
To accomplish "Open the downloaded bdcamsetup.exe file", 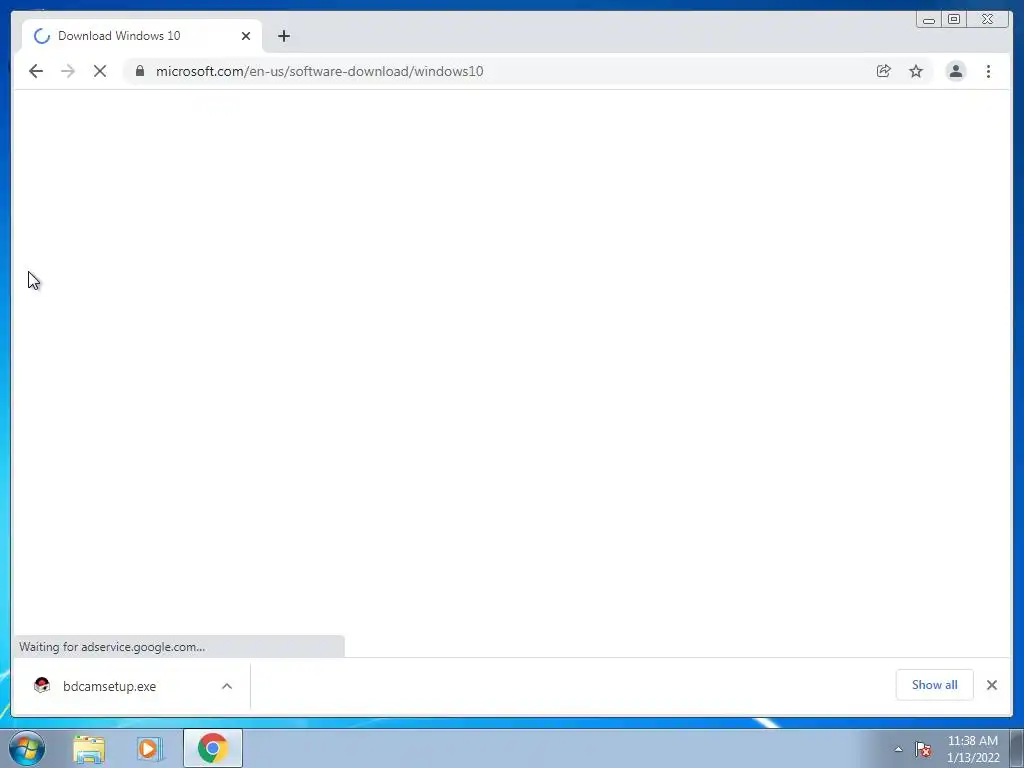I will 110,686.
